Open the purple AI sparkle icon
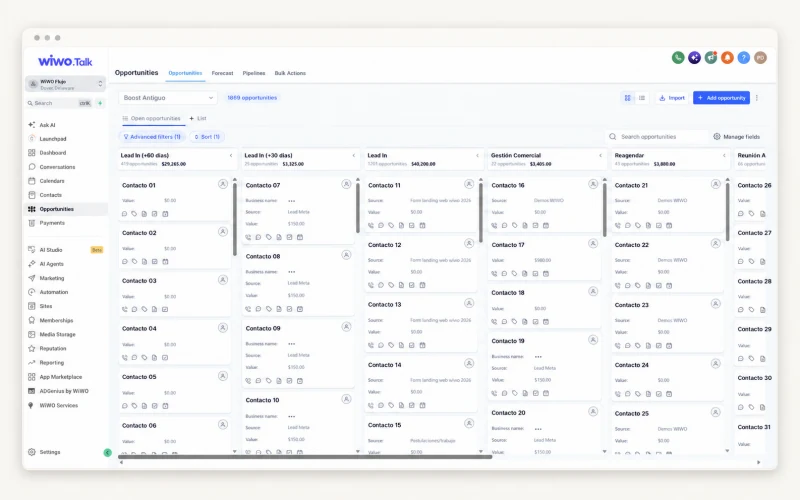 (x=694, y=58)
